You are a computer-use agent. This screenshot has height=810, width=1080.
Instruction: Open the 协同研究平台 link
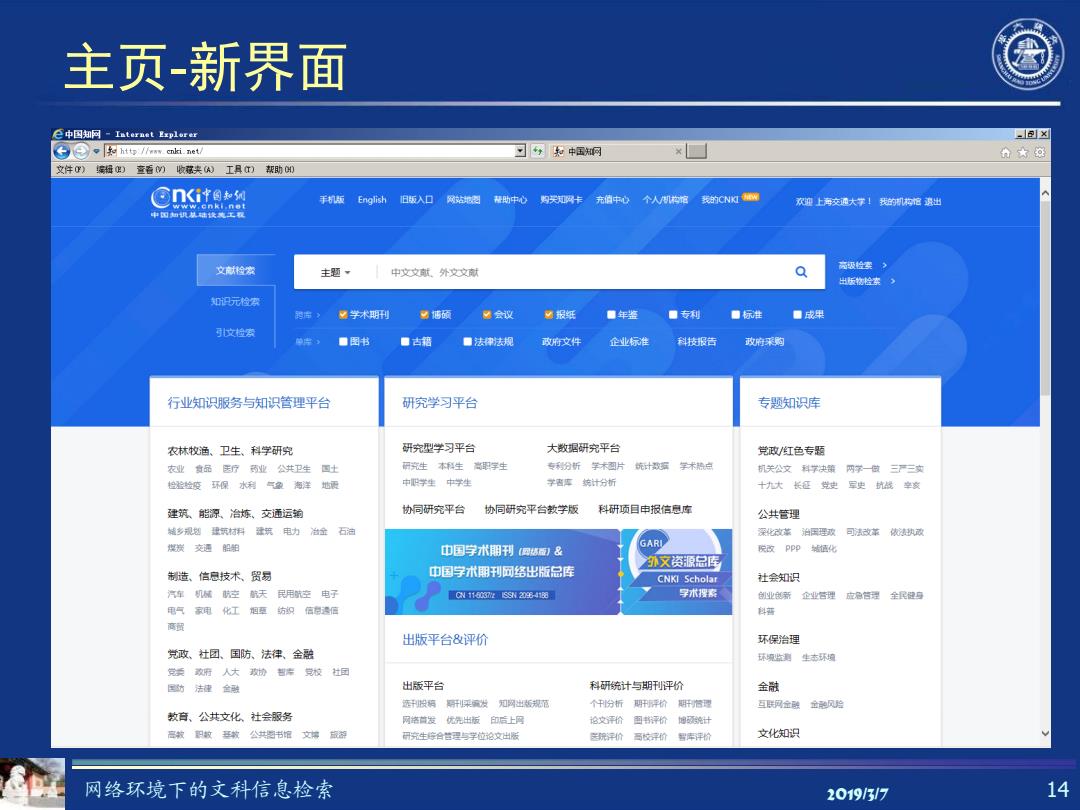click(433, 510)
